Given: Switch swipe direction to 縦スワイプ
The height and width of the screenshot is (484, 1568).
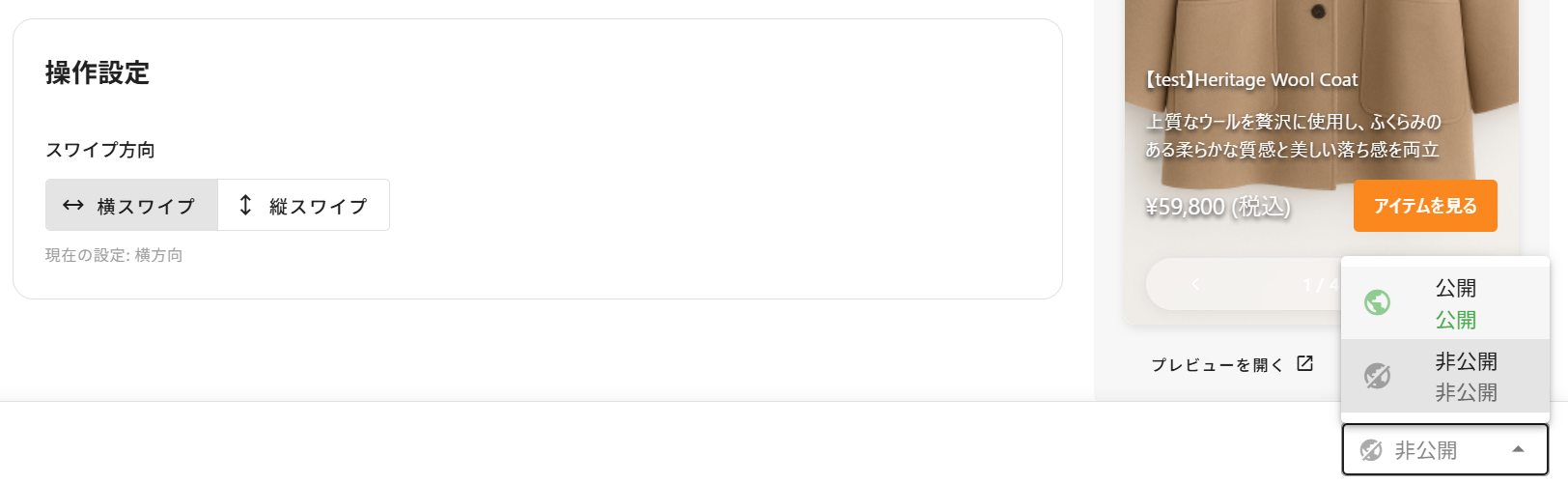Looking at the screenshot, I should point(304,205).
